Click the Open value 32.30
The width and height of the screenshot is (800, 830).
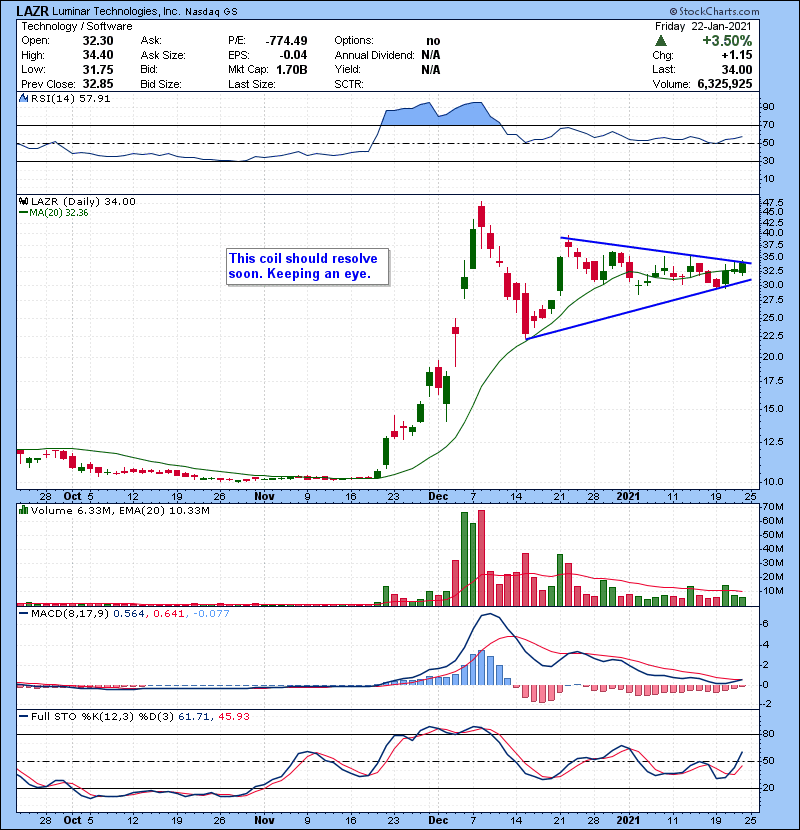coord(98,41)
